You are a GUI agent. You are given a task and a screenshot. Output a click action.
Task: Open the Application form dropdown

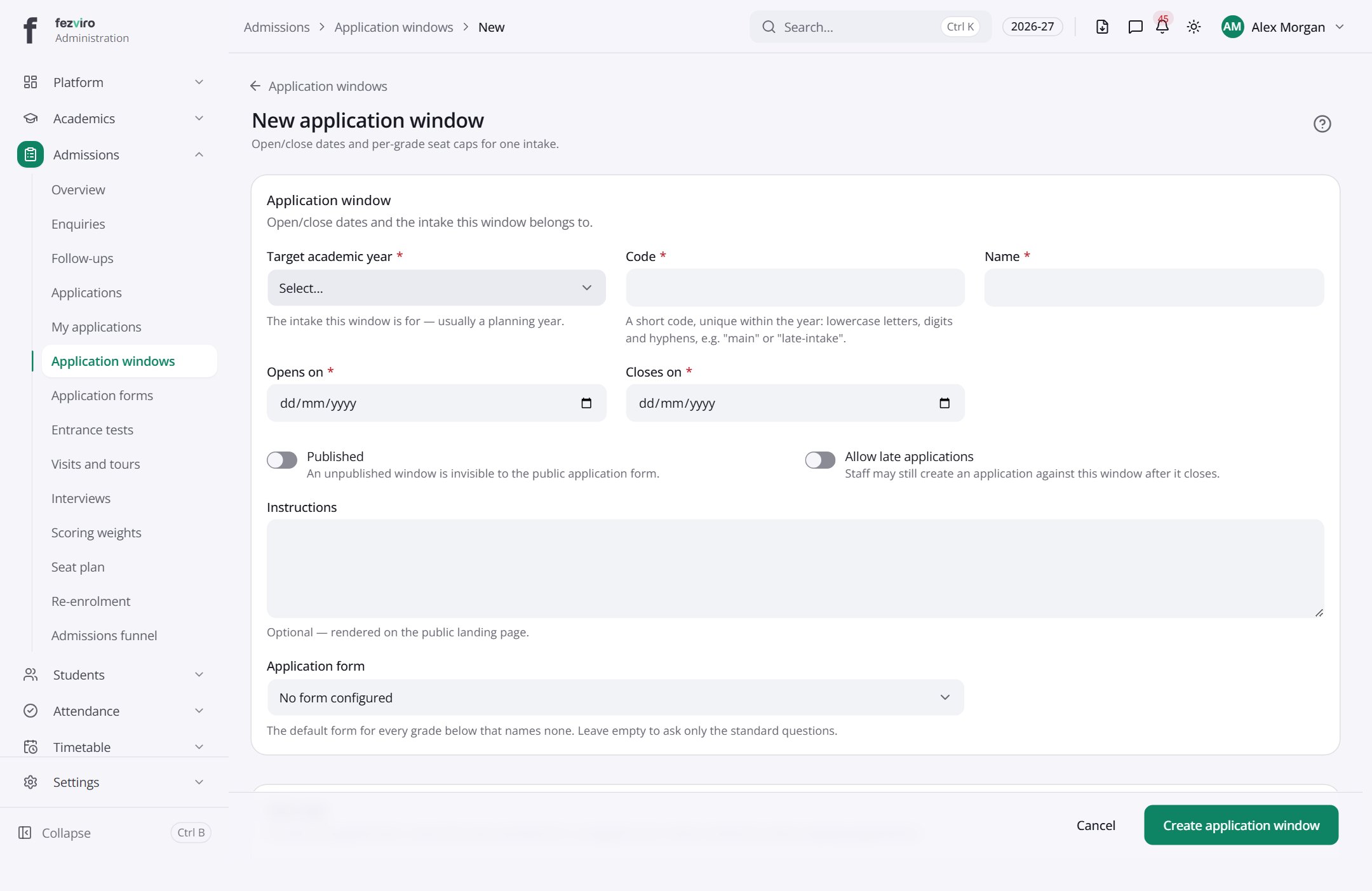pos(615,697)
